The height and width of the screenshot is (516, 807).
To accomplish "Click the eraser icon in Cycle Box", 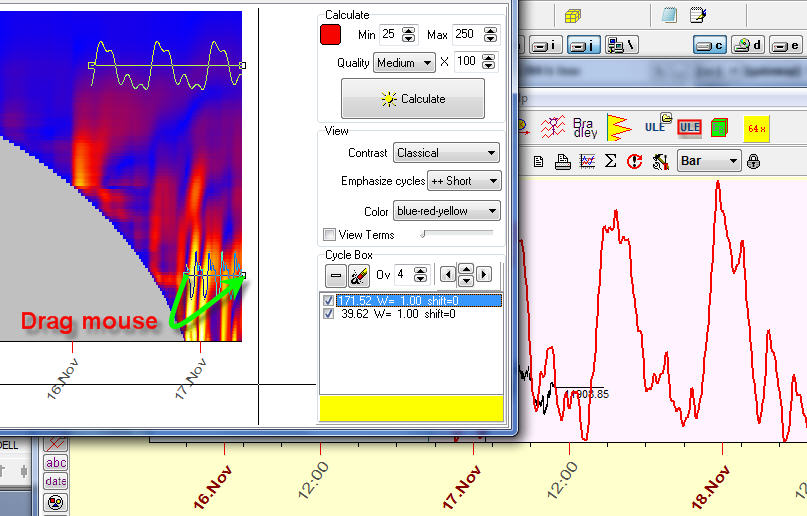I will coord(360,274).
